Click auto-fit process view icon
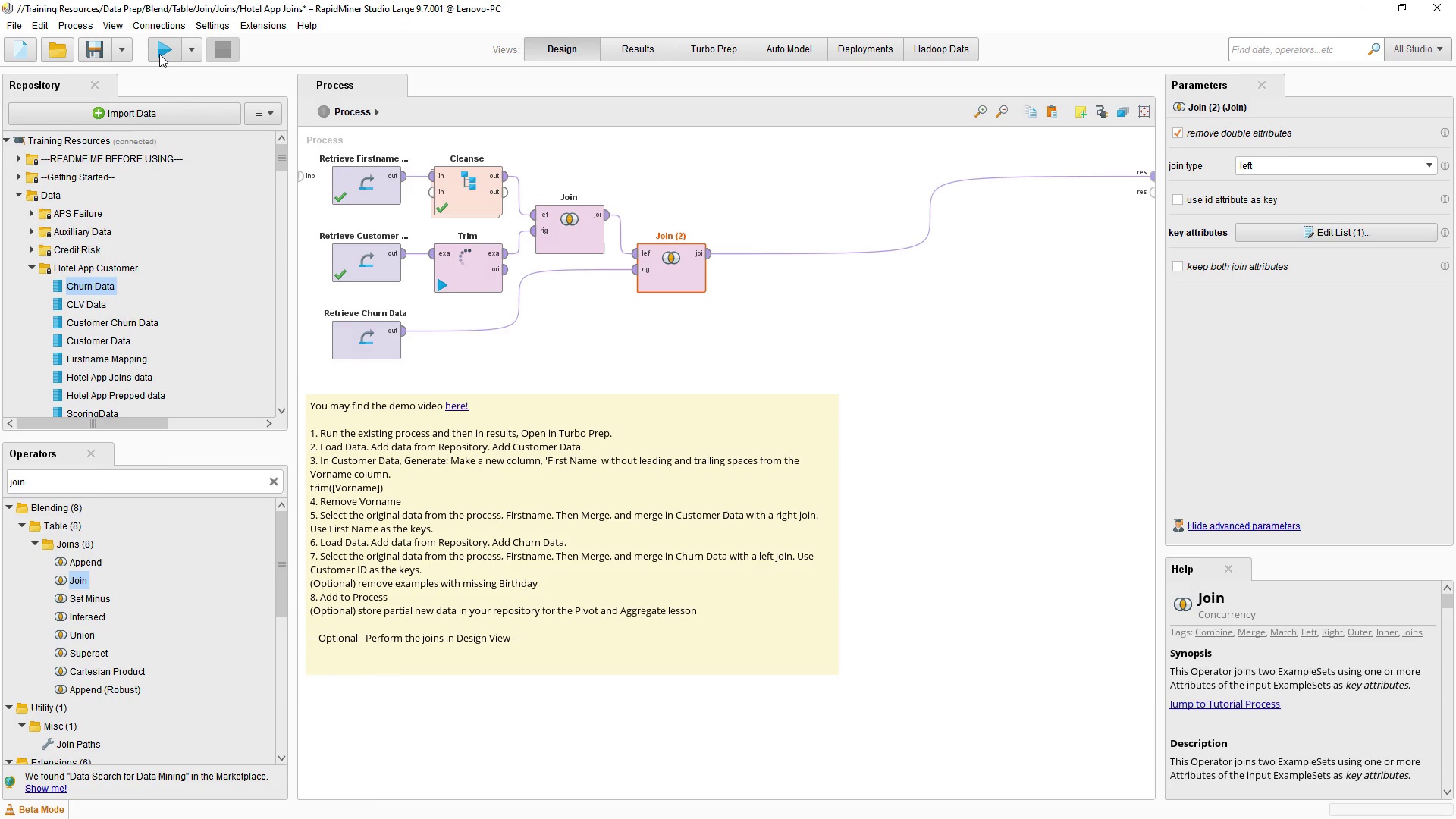Screen dimensions: 1456x819 (x=1144, y=112)
